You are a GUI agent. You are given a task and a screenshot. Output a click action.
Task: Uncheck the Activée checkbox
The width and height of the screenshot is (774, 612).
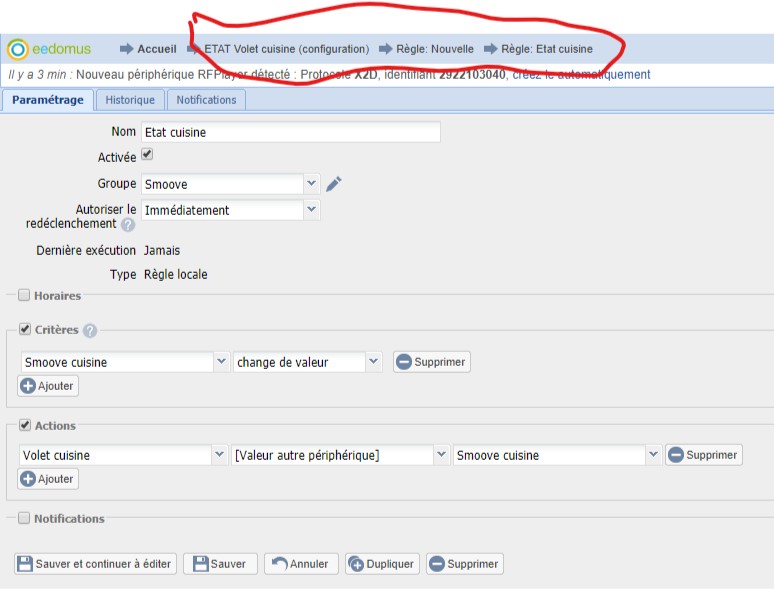tap(147, 156)
